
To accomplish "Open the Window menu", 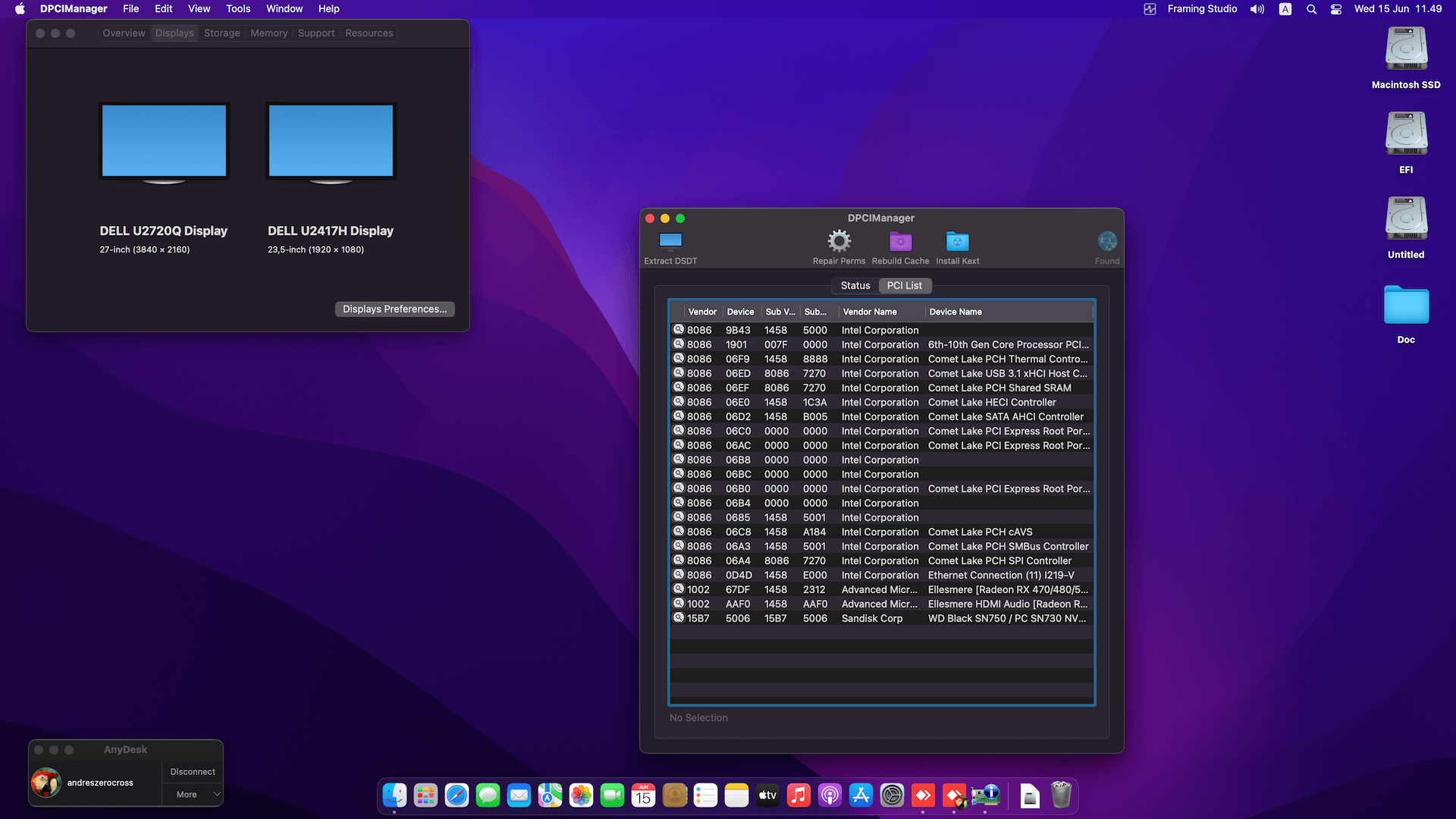I will point(284,9).
